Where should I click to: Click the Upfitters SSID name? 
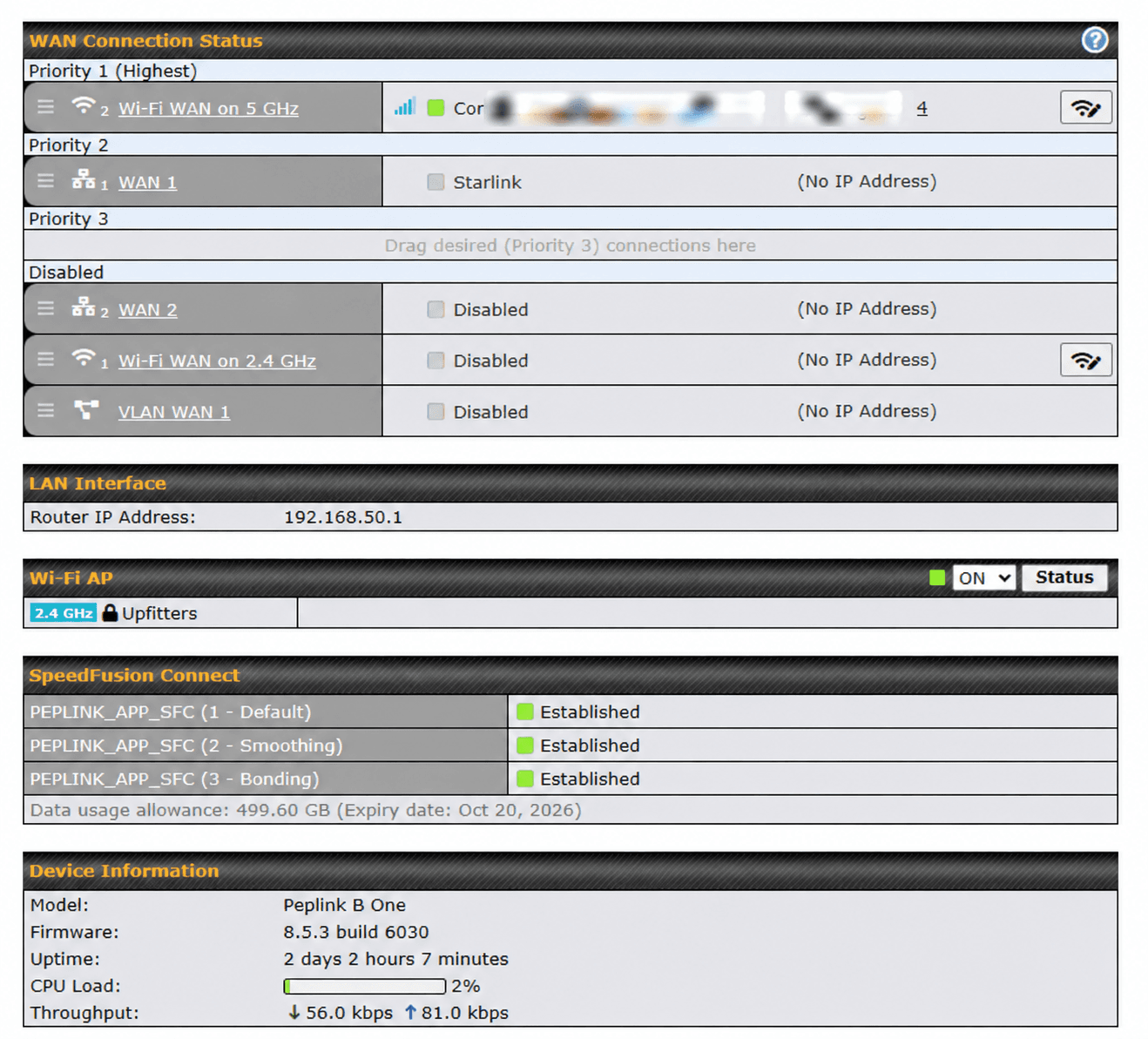point(159,613)
